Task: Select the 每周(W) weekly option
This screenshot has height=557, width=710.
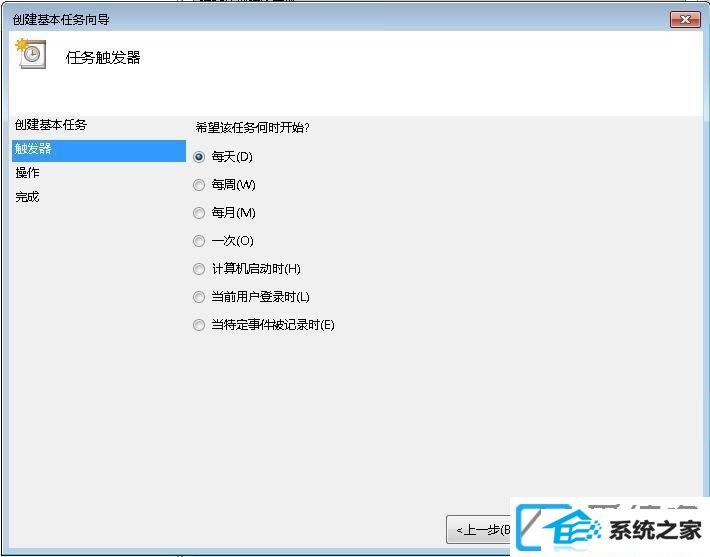Action: tap(199, 185)
